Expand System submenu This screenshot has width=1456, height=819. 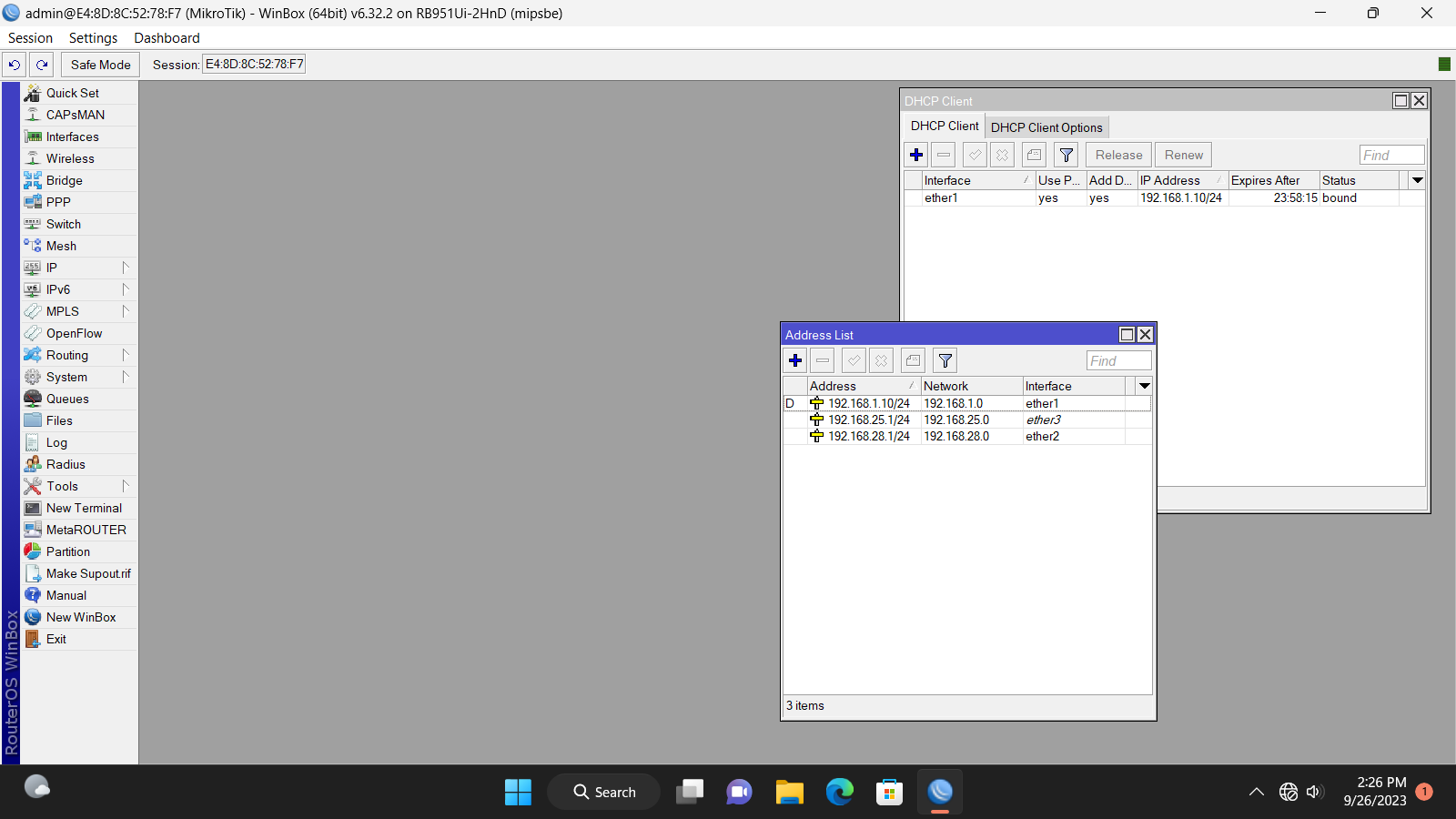(79, 377)
